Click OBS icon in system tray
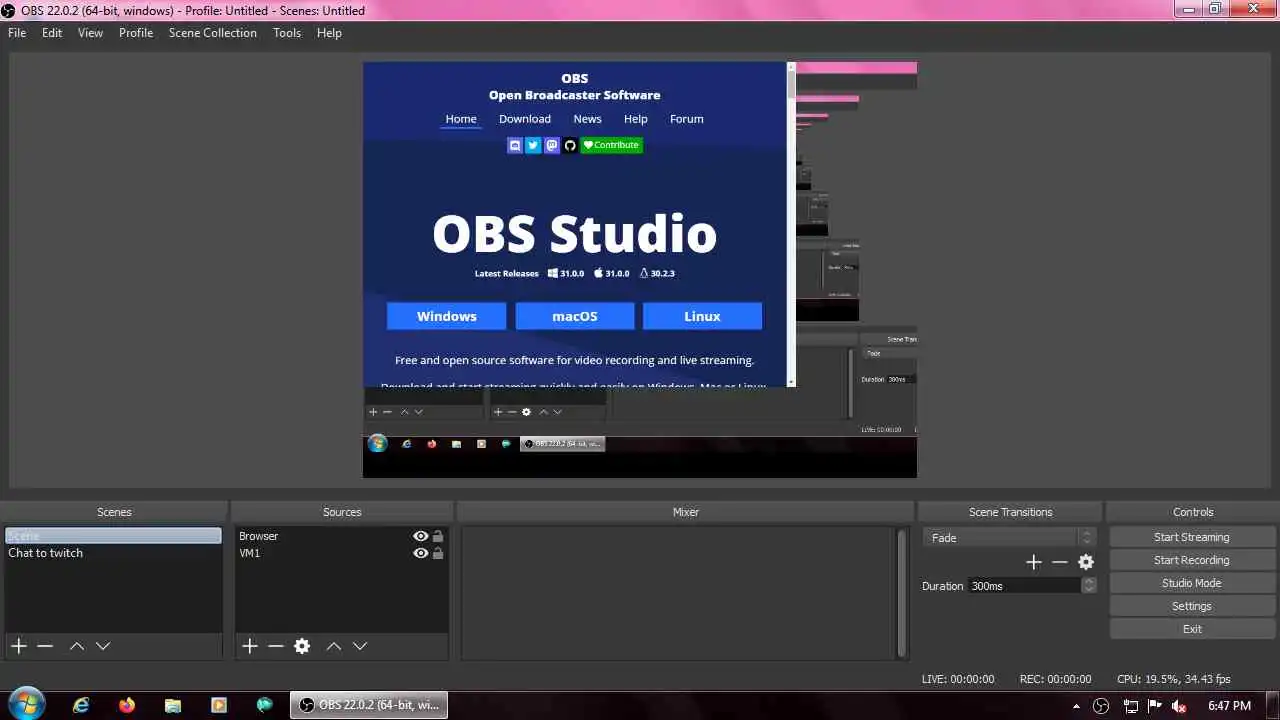The height and width of the screenshot is (720, 1280). pyautogui.click(x=1101, y=706)
